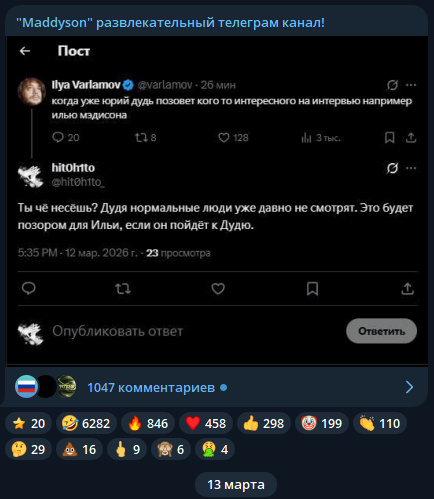This screenshot has height=499, width=434.
Task: Toggle the fire reaction showing 846
Action: (x=148, y=423)
